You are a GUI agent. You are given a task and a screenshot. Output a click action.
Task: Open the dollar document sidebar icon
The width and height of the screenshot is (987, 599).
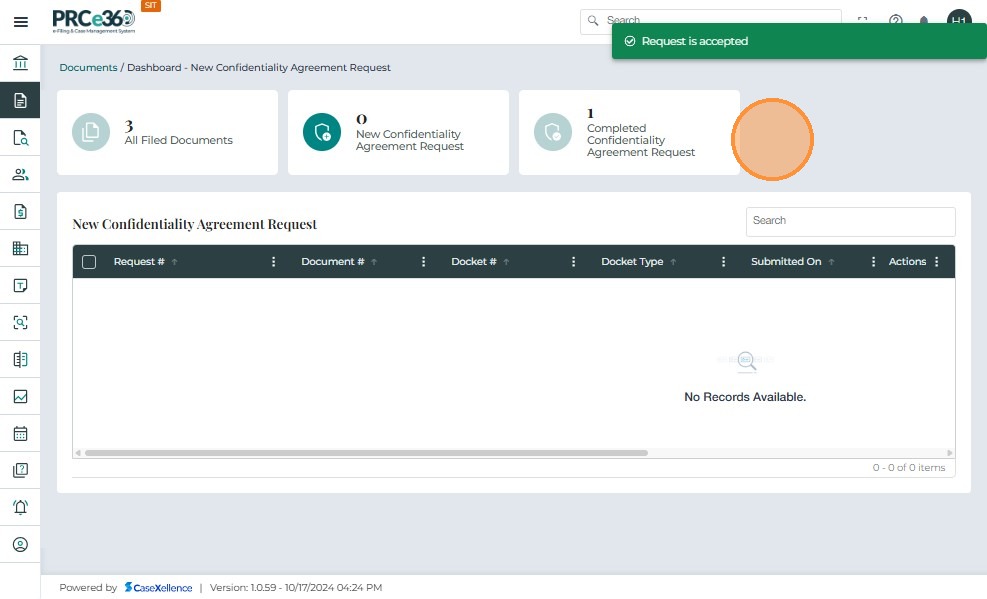point(20,211)
